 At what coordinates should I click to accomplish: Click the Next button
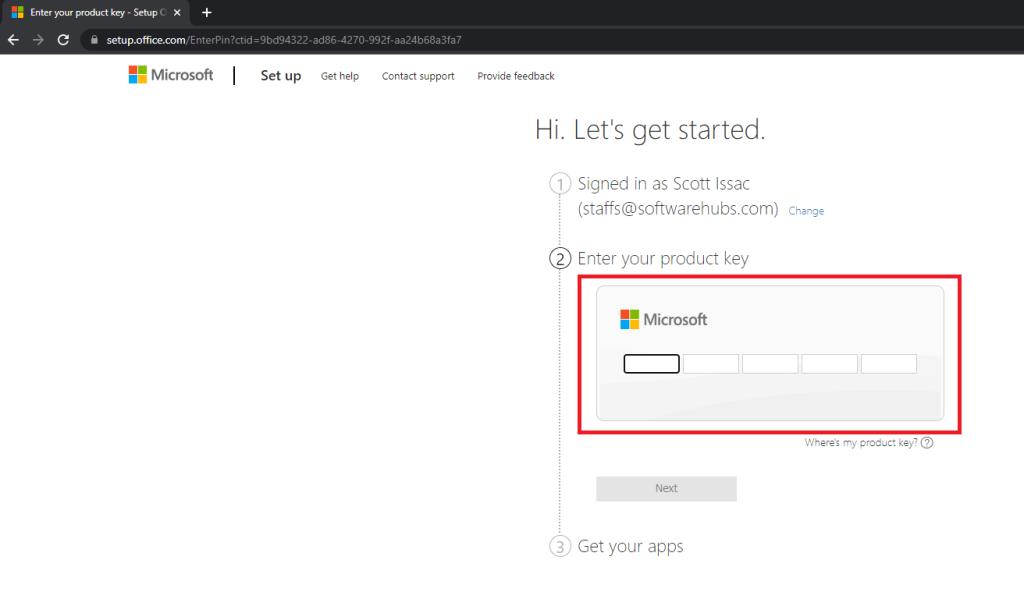[666, 488]
